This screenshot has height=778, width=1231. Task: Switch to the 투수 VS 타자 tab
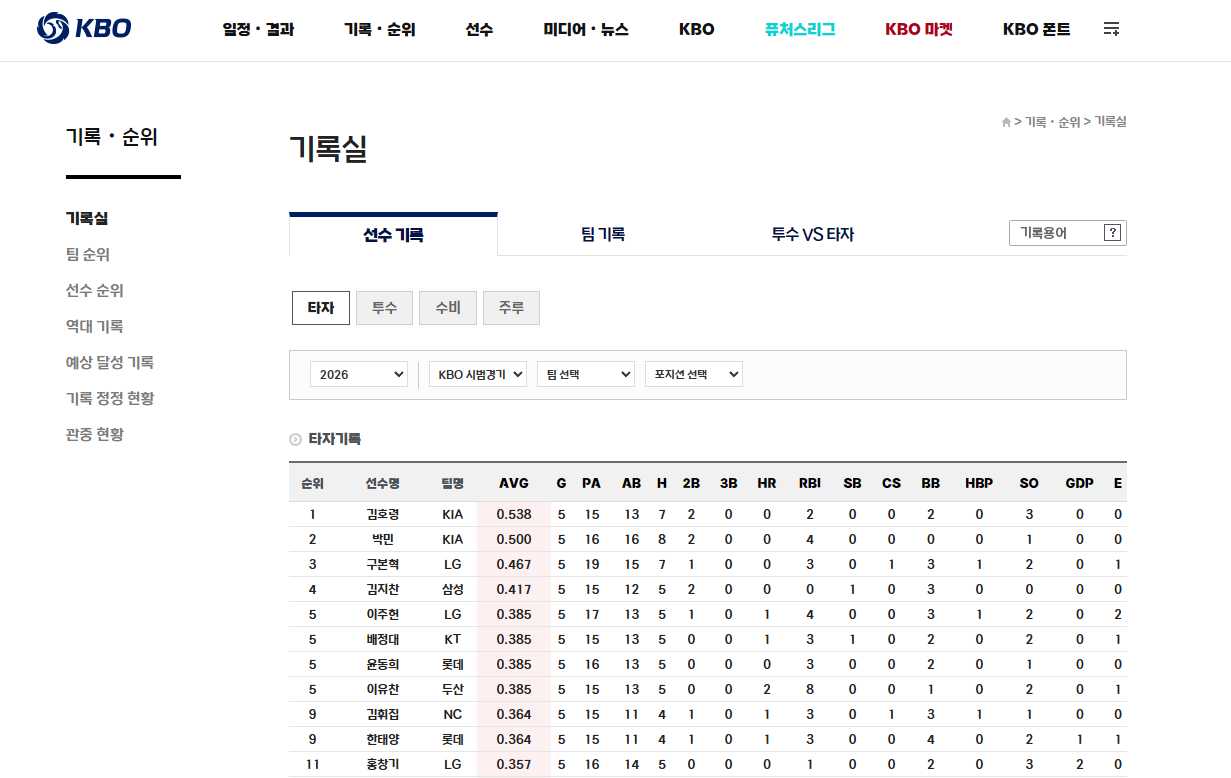(x=813, y=235)
